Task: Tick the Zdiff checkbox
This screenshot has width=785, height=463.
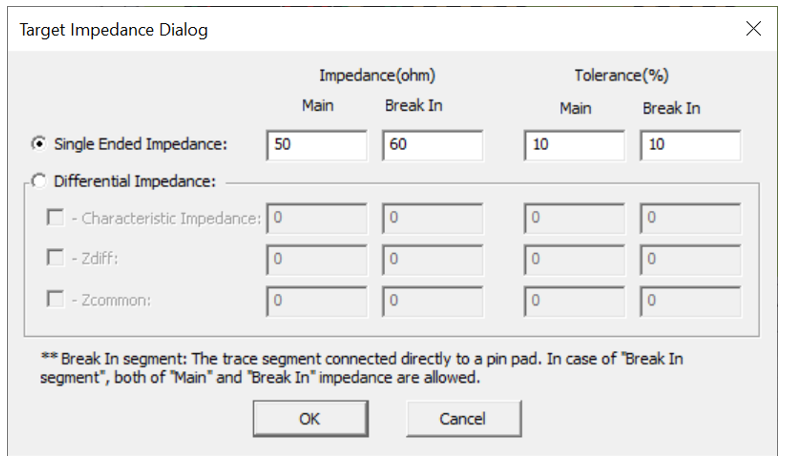Action: pyautogui.click(x=55, y=259)
